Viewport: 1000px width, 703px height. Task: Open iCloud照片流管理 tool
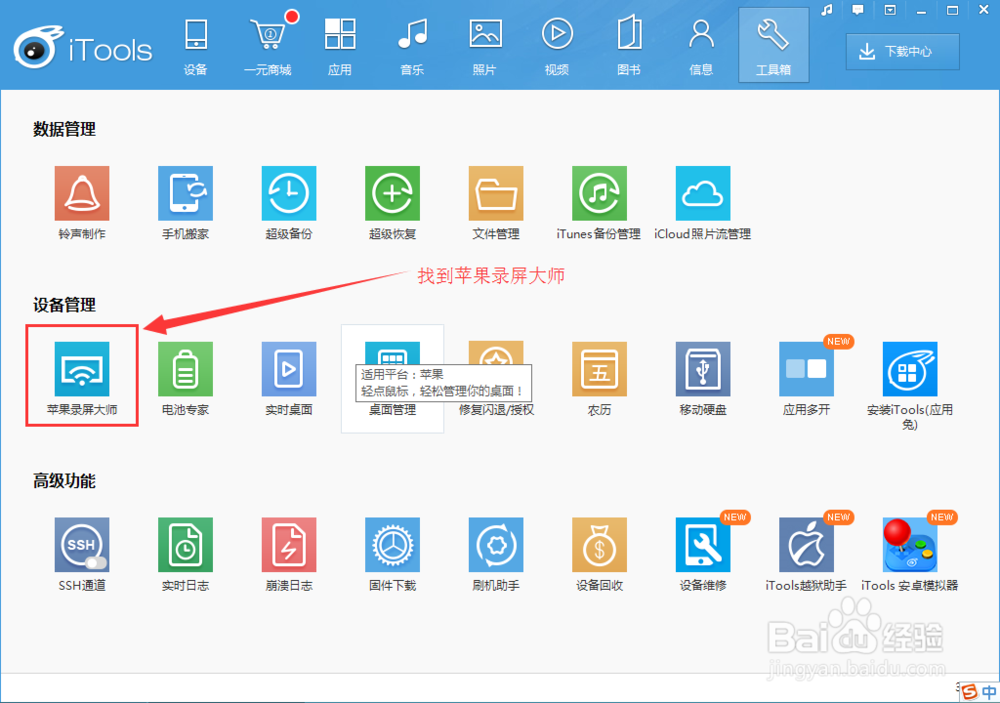click(703, 193)
